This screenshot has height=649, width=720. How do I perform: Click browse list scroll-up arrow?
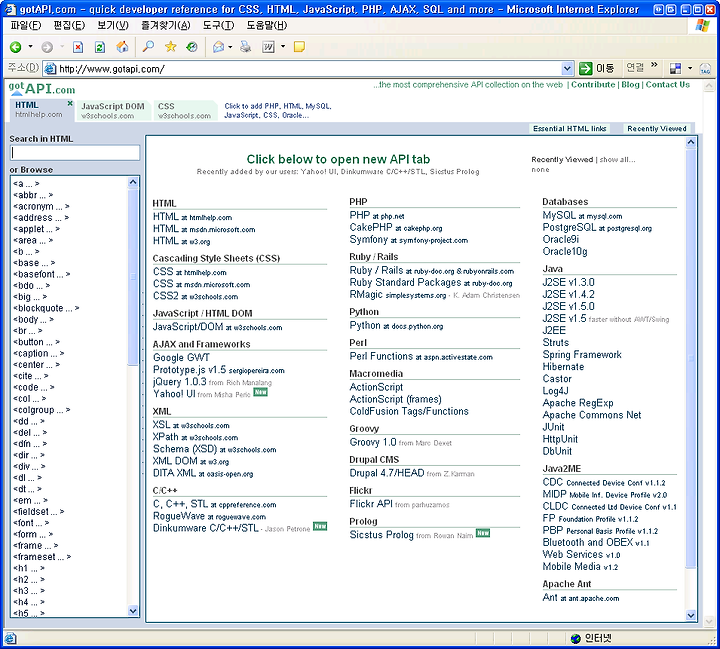133,182
